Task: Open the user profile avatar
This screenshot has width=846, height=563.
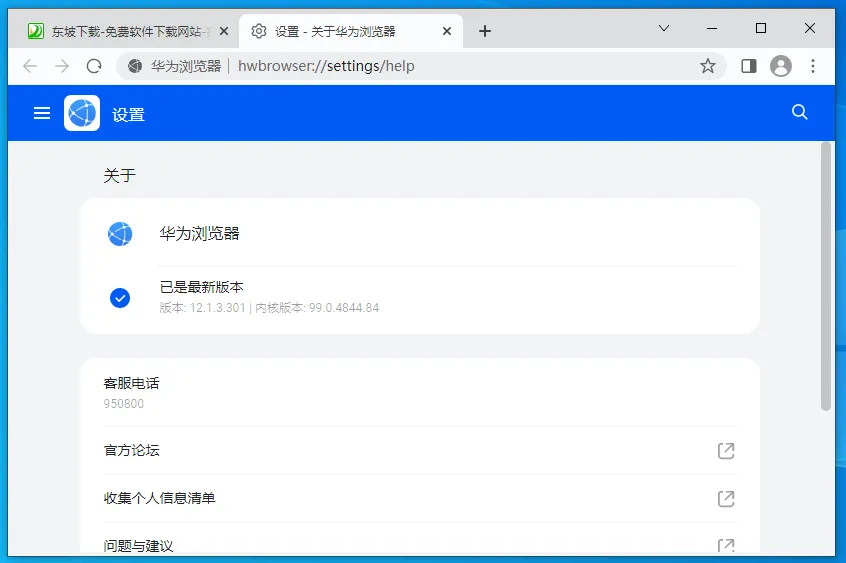Action: (781, 66)
